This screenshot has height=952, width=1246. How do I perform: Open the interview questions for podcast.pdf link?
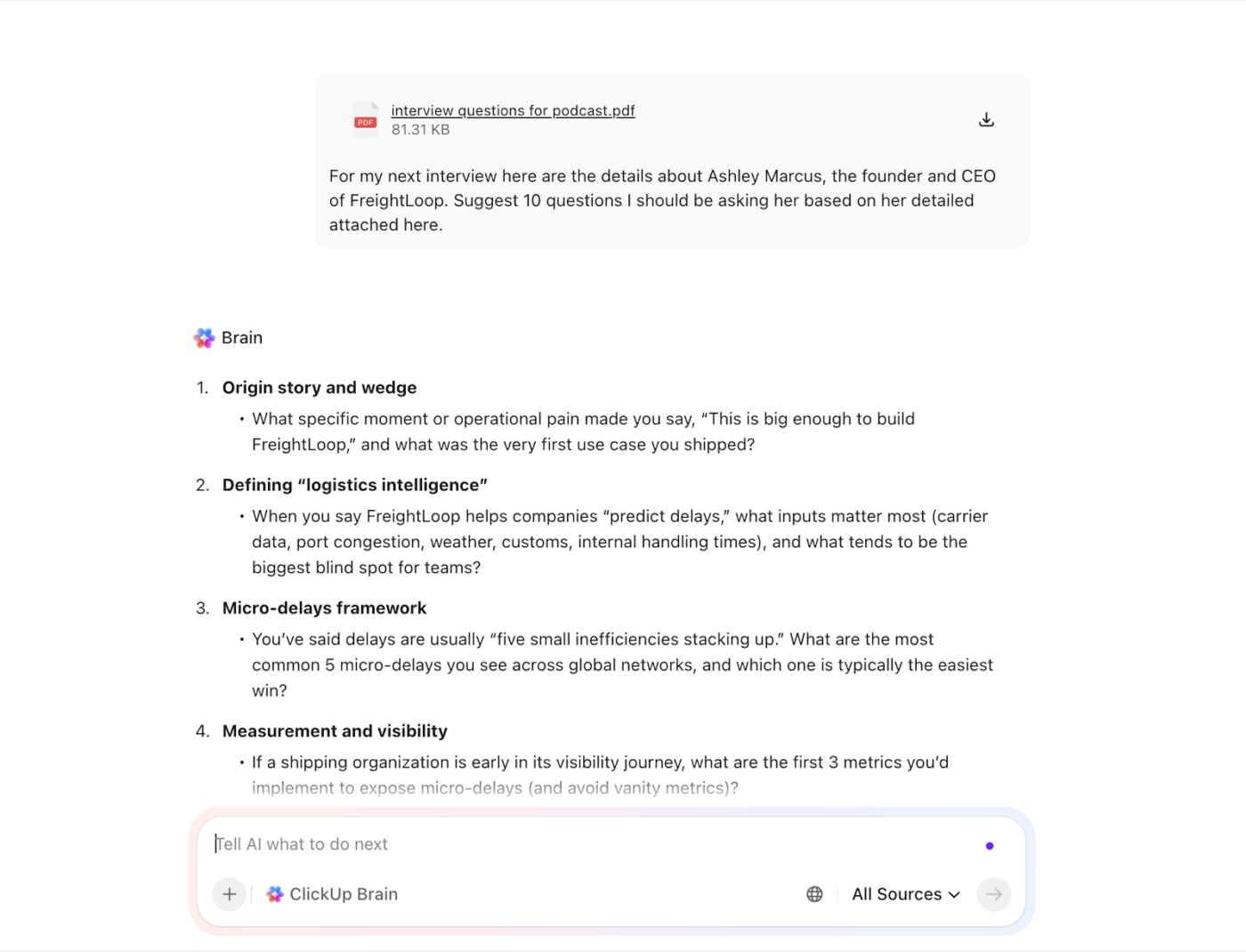[513, 110]
